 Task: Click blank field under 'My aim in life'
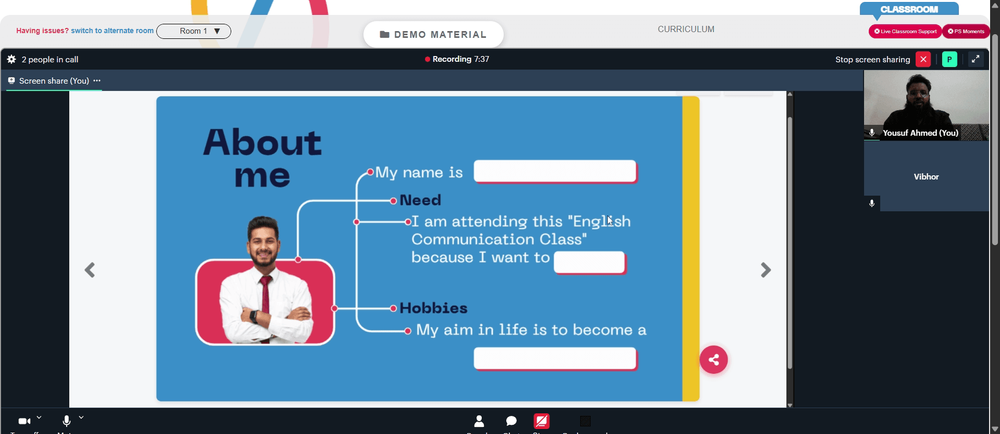(x=555, y=358)
